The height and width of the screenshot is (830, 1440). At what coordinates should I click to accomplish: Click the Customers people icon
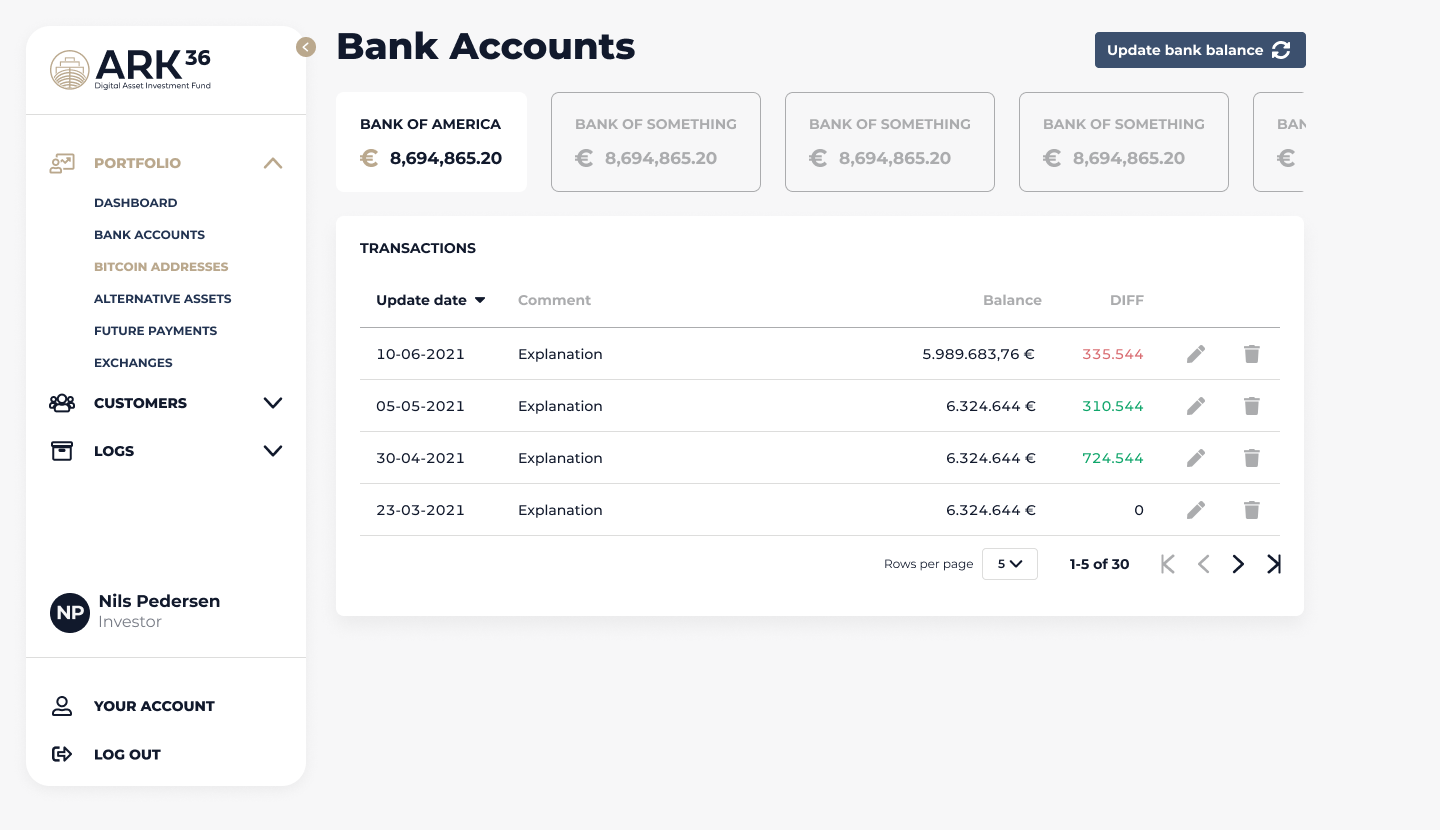point(62,403)
